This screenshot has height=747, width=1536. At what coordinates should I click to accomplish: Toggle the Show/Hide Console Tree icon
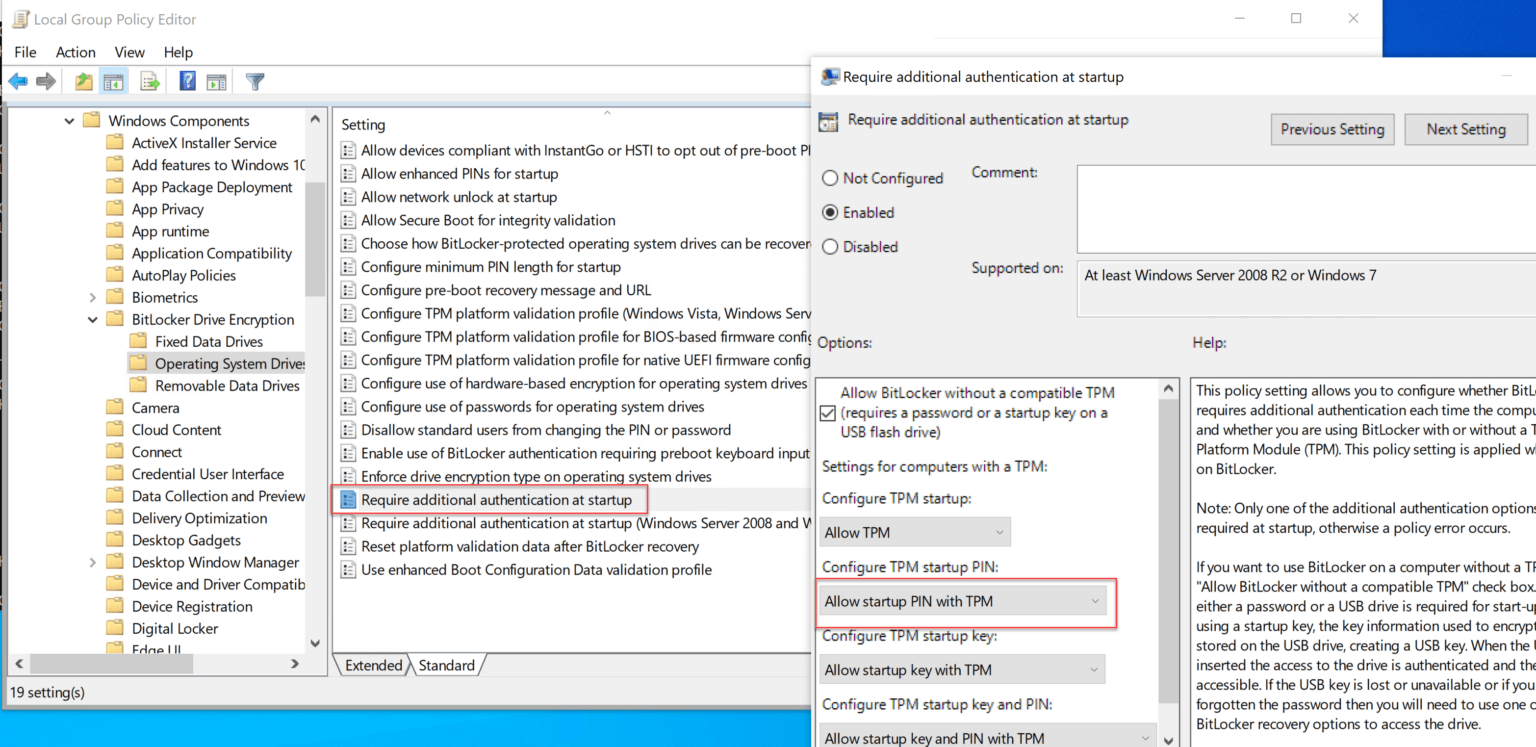113,81
